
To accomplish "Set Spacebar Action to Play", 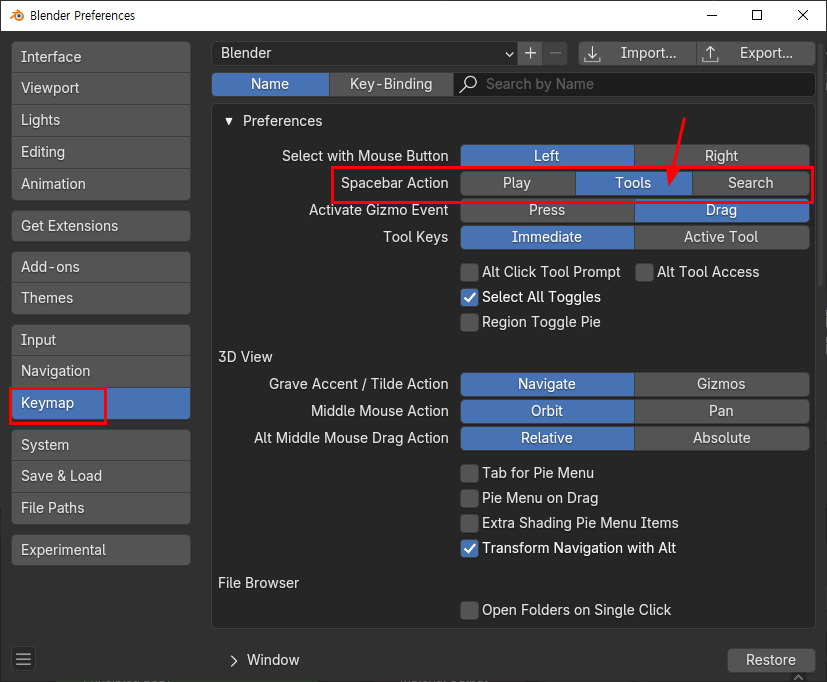I will point(517,183).
